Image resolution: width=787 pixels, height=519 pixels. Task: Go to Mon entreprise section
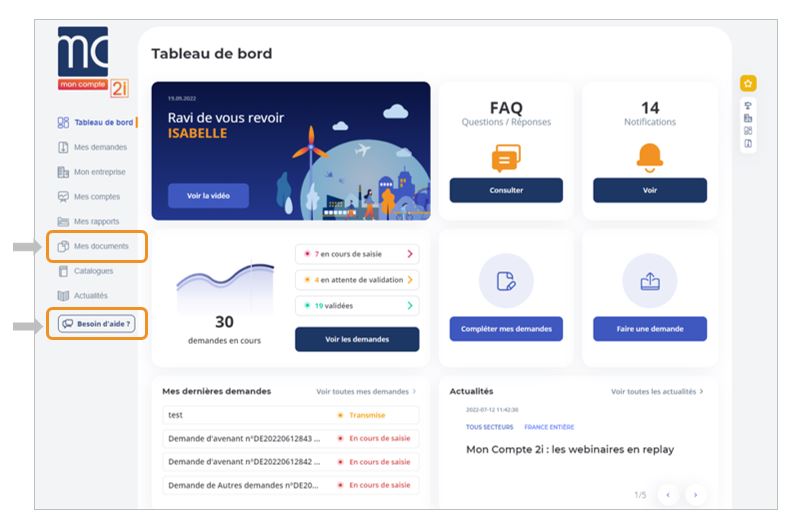click(x=100, y=172)
